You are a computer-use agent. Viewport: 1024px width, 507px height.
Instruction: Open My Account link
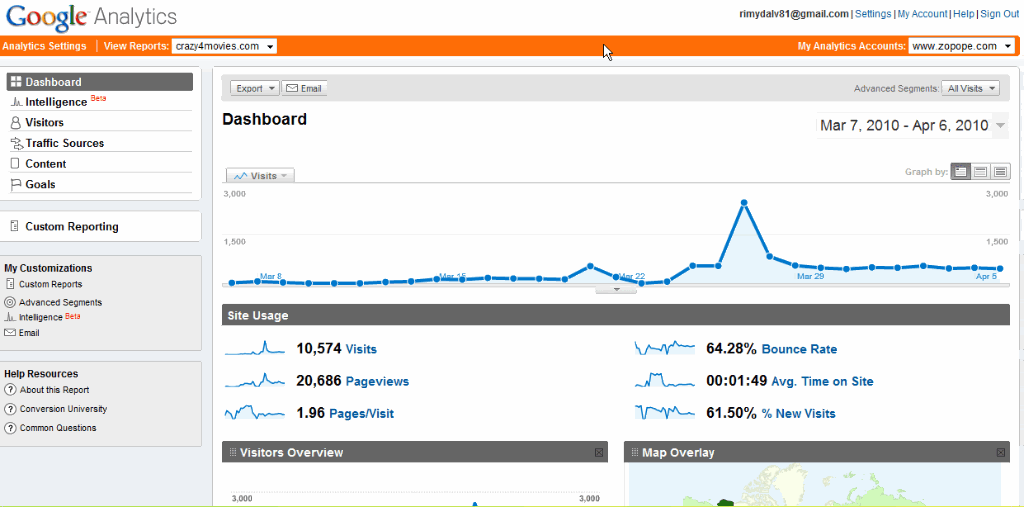[922, 14]
